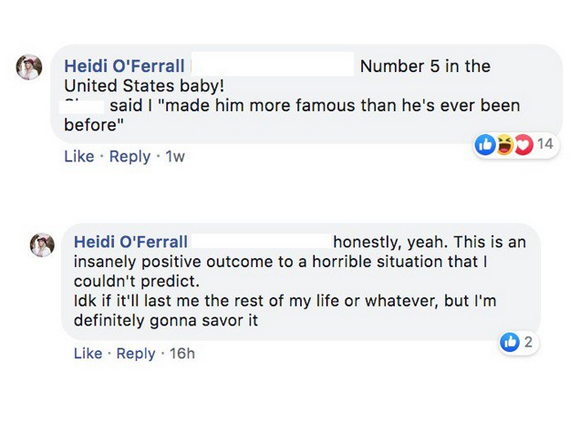Viewport: 580px width, 424px height.
Task: Like the 'Number 5 in the United States' comment
Action: (x=79, y=157)
